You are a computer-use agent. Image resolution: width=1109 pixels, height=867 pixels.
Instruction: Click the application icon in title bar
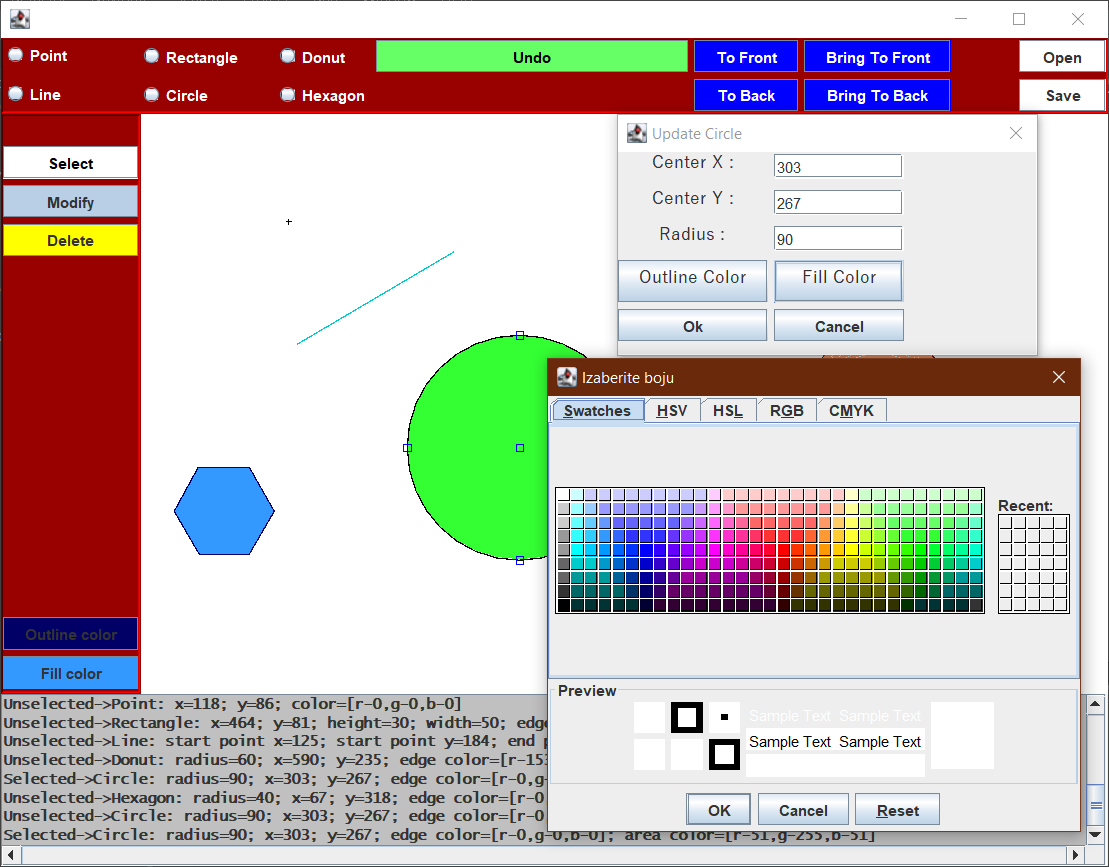(20, 19)
